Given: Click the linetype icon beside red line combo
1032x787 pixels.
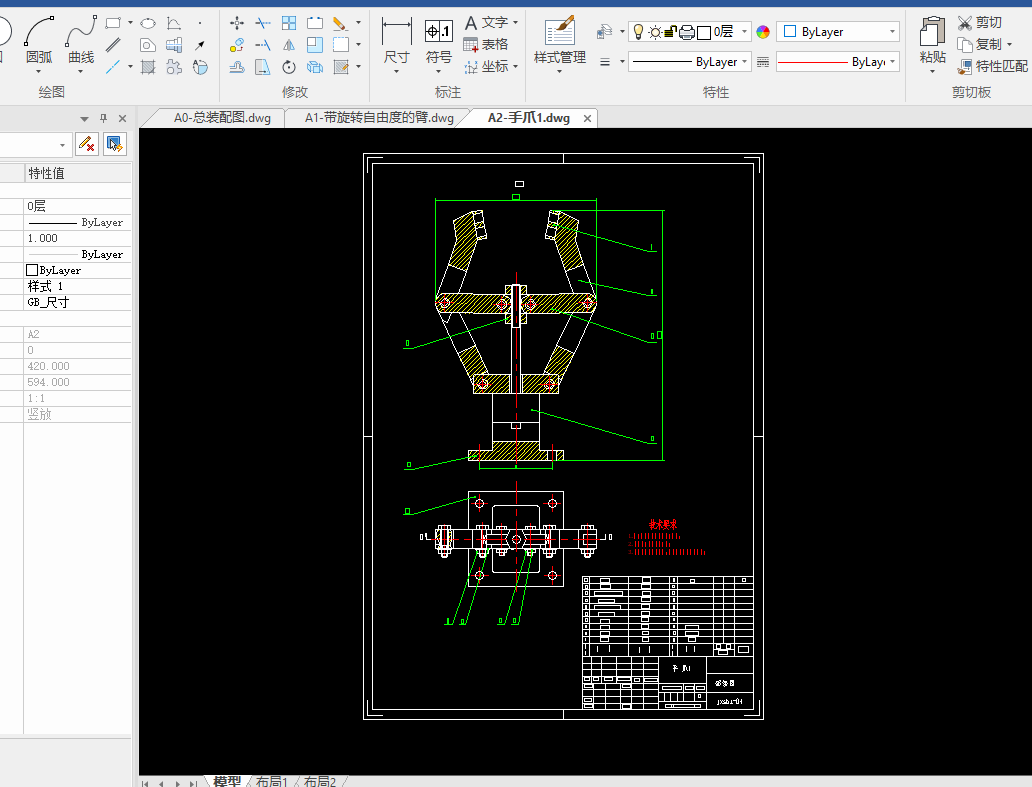Looking at the screenshot, I should [763, 62].
